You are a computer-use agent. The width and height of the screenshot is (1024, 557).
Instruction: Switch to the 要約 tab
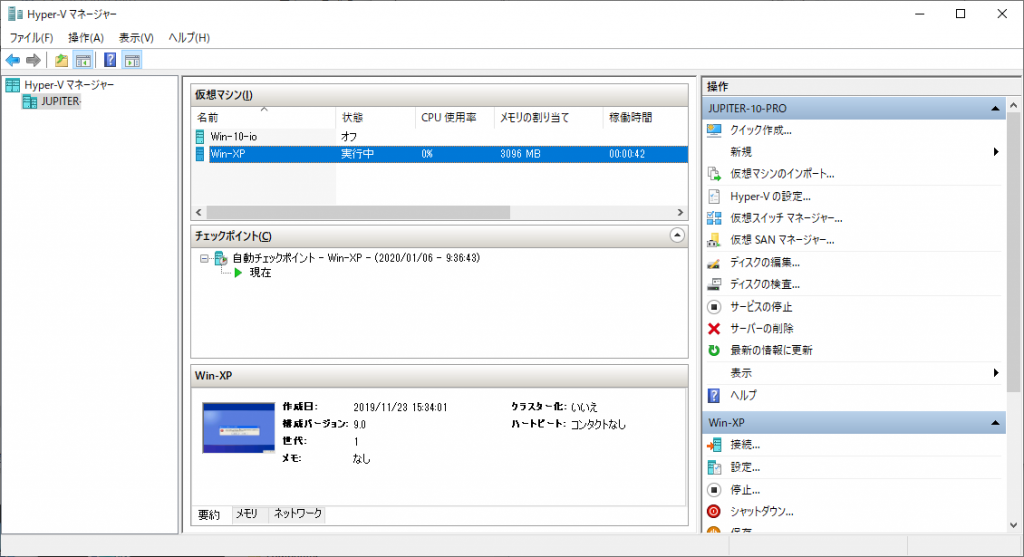[x=209, y=515]
